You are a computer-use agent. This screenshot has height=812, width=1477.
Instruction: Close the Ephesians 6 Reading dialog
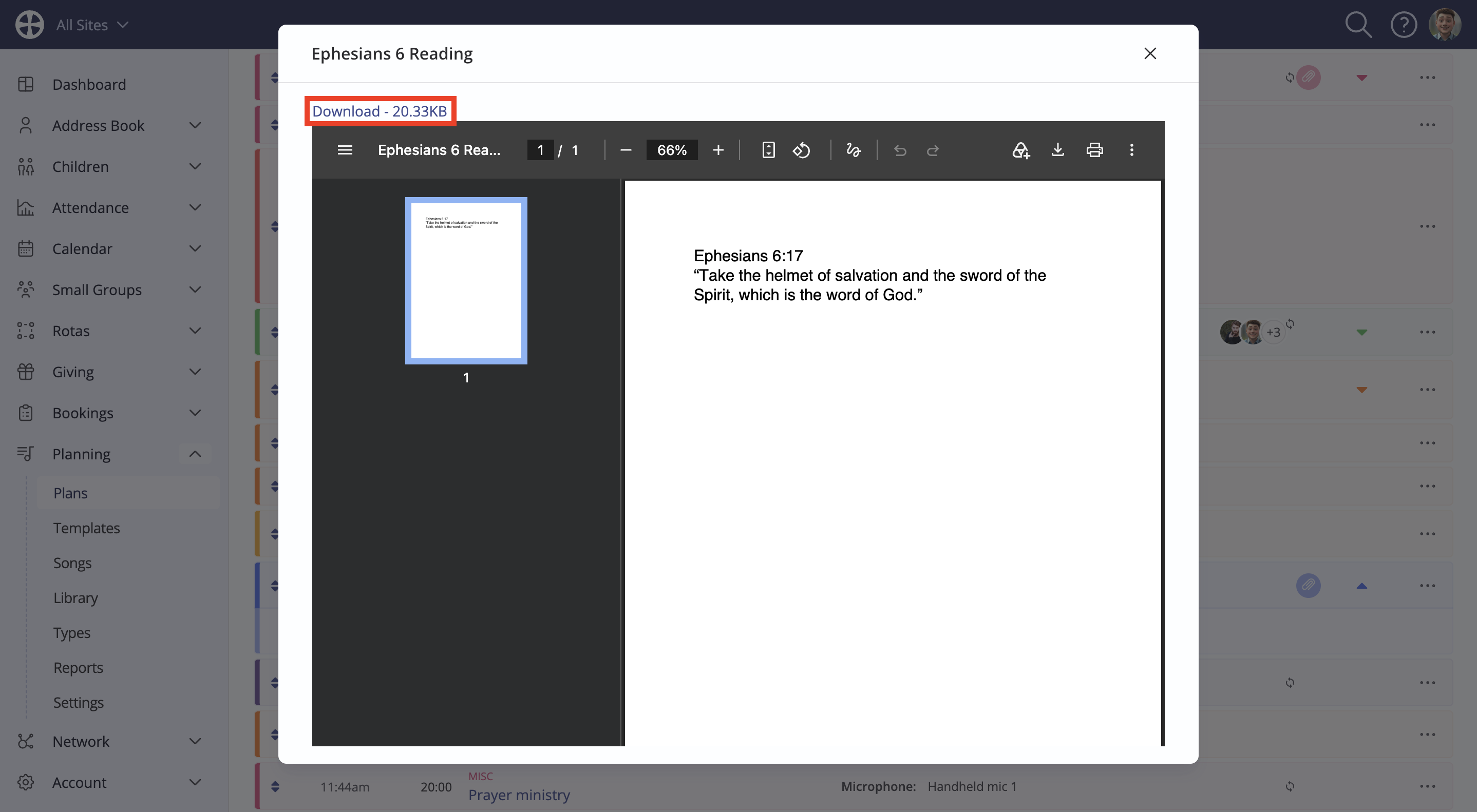pyautogui.click(x=1150, y=53)
